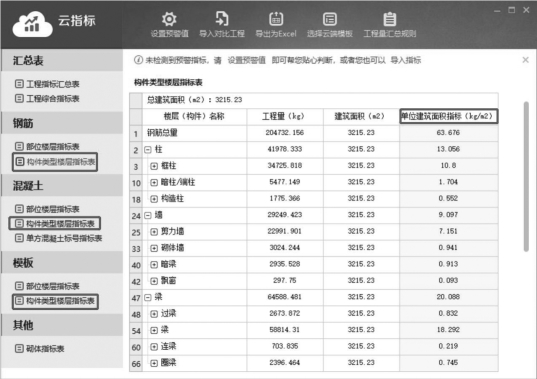
Task: Select 构件类型楼层指标表 under 混凝土
Action: point(55,224)
